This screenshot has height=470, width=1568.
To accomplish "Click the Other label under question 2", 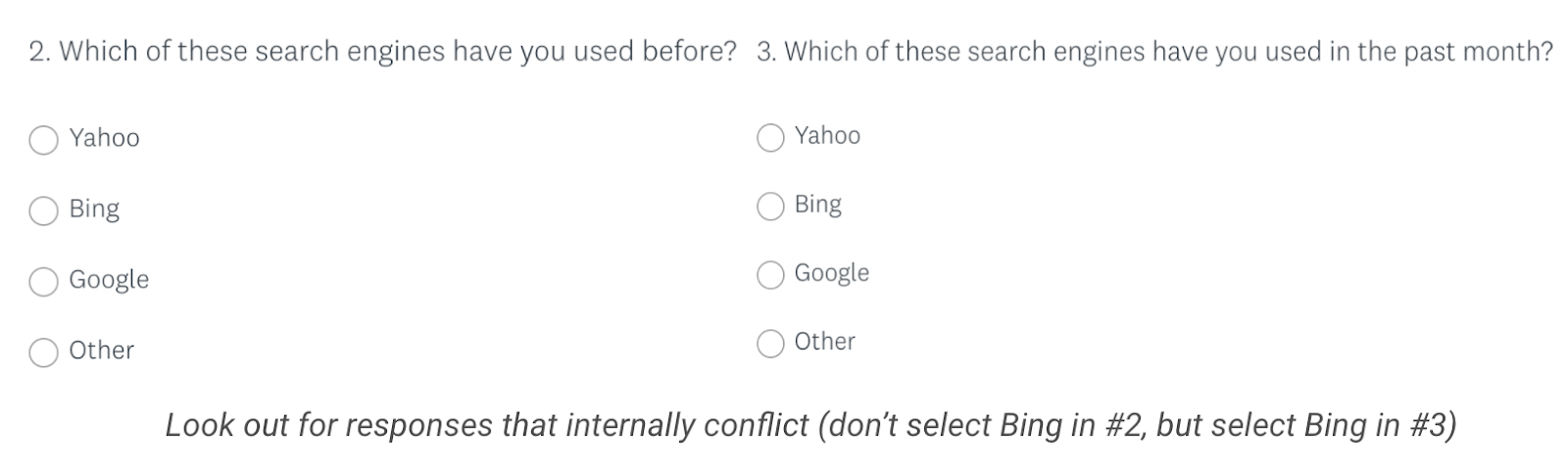I will (101, 351).
